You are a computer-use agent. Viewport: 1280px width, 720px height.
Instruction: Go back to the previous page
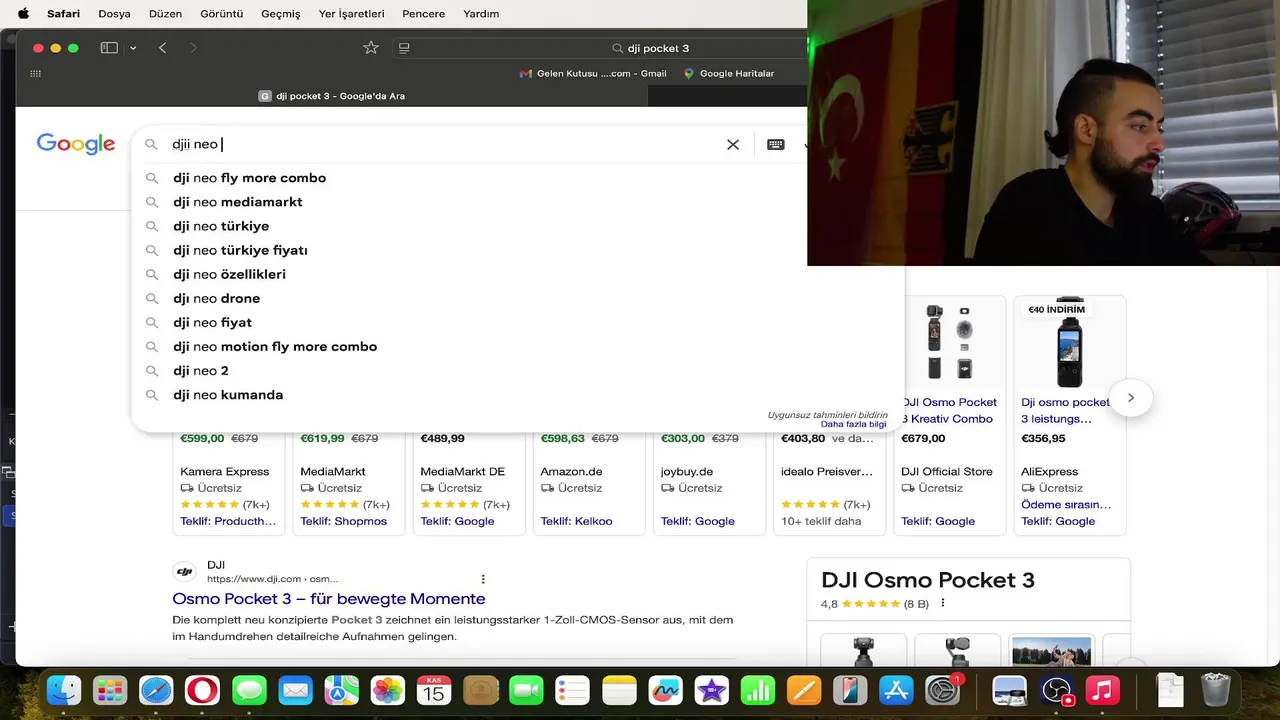162,48
